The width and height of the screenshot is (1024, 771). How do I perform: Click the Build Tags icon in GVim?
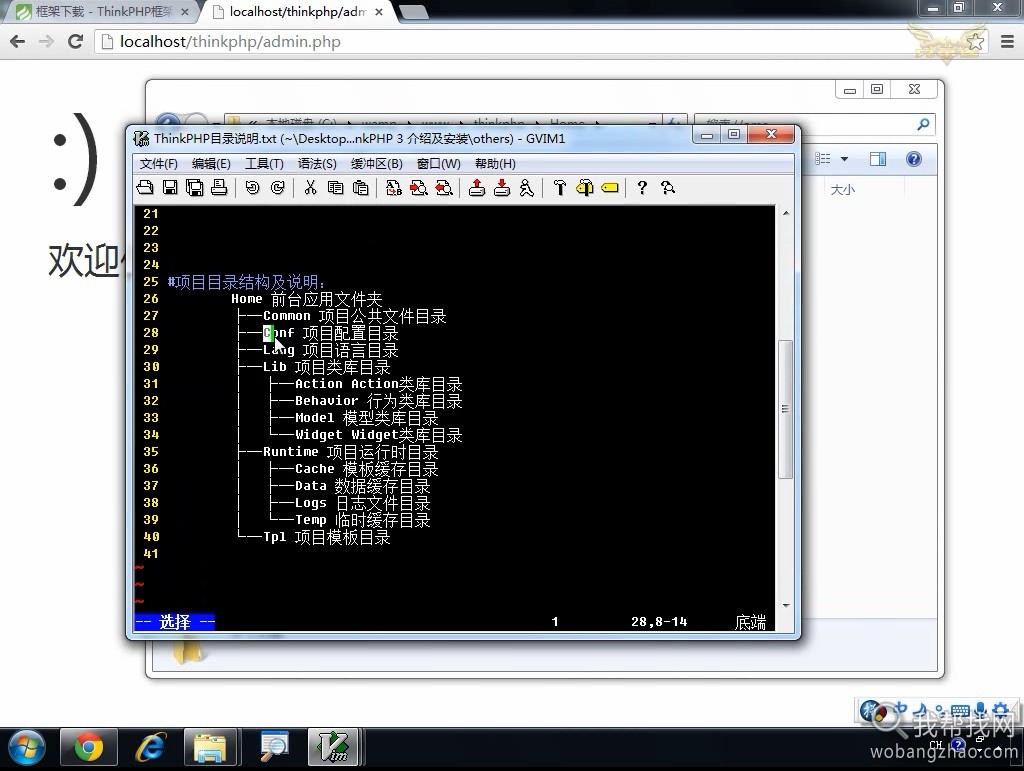(584, 188)
